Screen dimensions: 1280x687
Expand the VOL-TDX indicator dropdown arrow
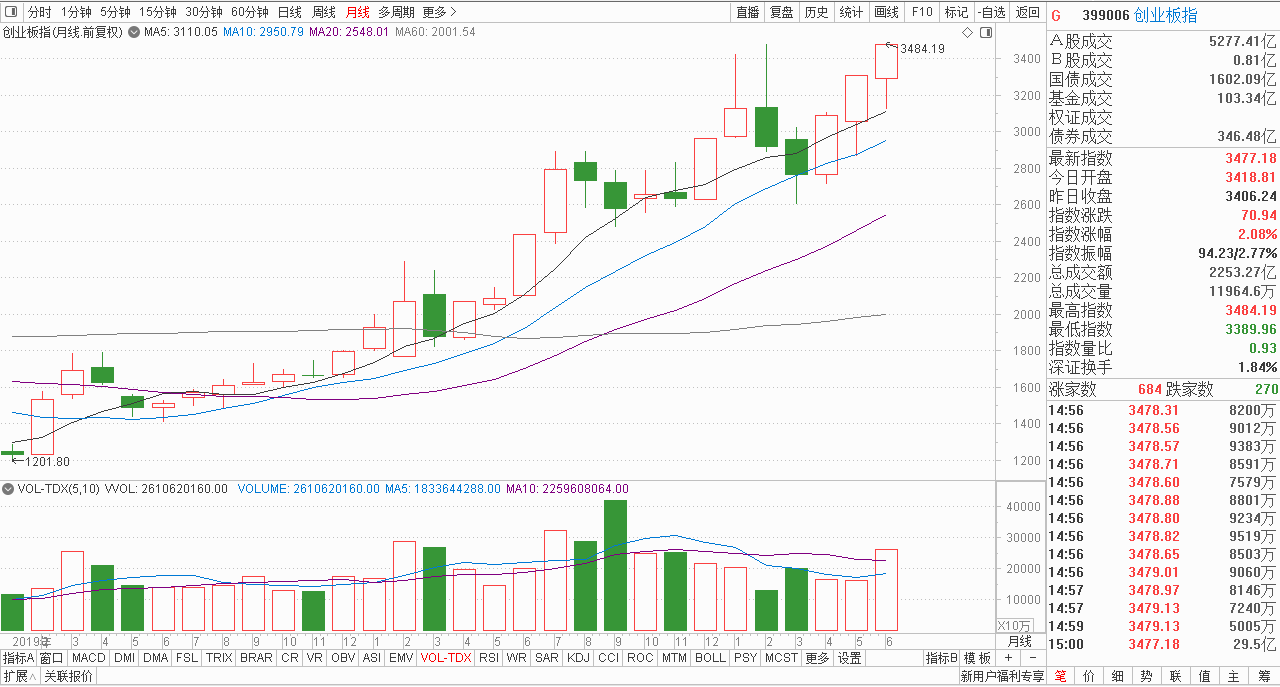click(8, 489)
